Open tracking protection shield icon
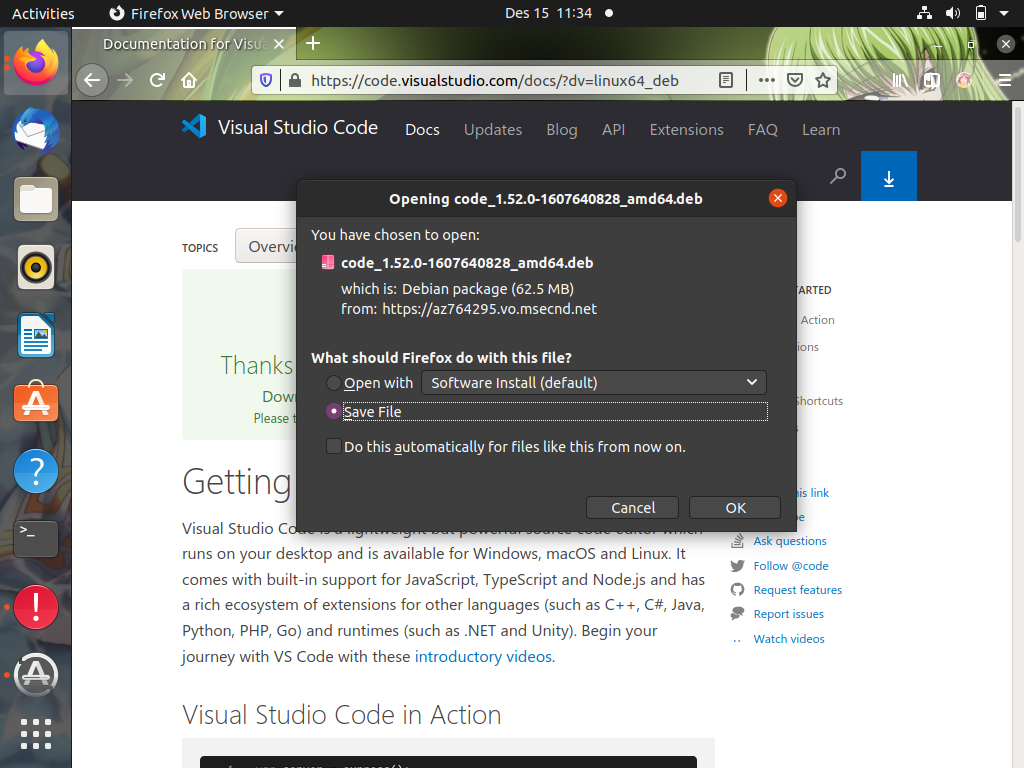The image size is (1024, 768). tap(266, 80)
